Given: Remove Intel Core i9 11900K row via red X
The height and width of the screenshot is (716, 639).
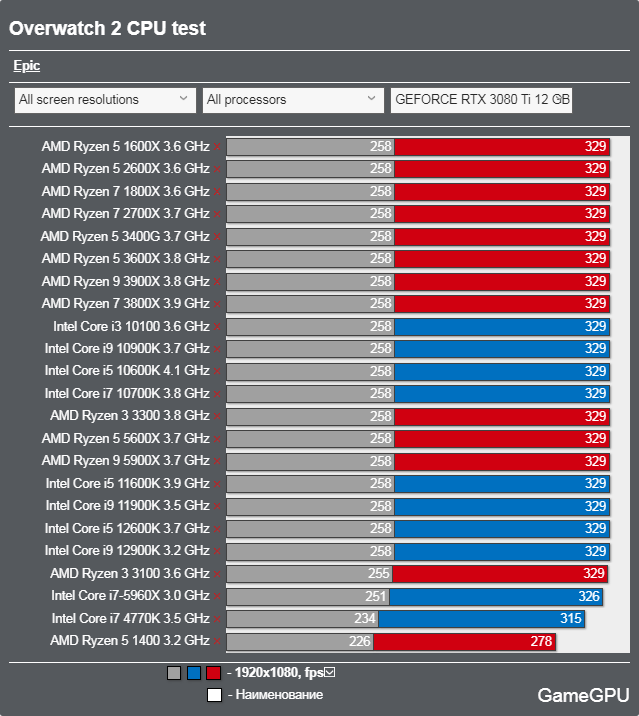Looking at the screenshot, I should (217, 506).
